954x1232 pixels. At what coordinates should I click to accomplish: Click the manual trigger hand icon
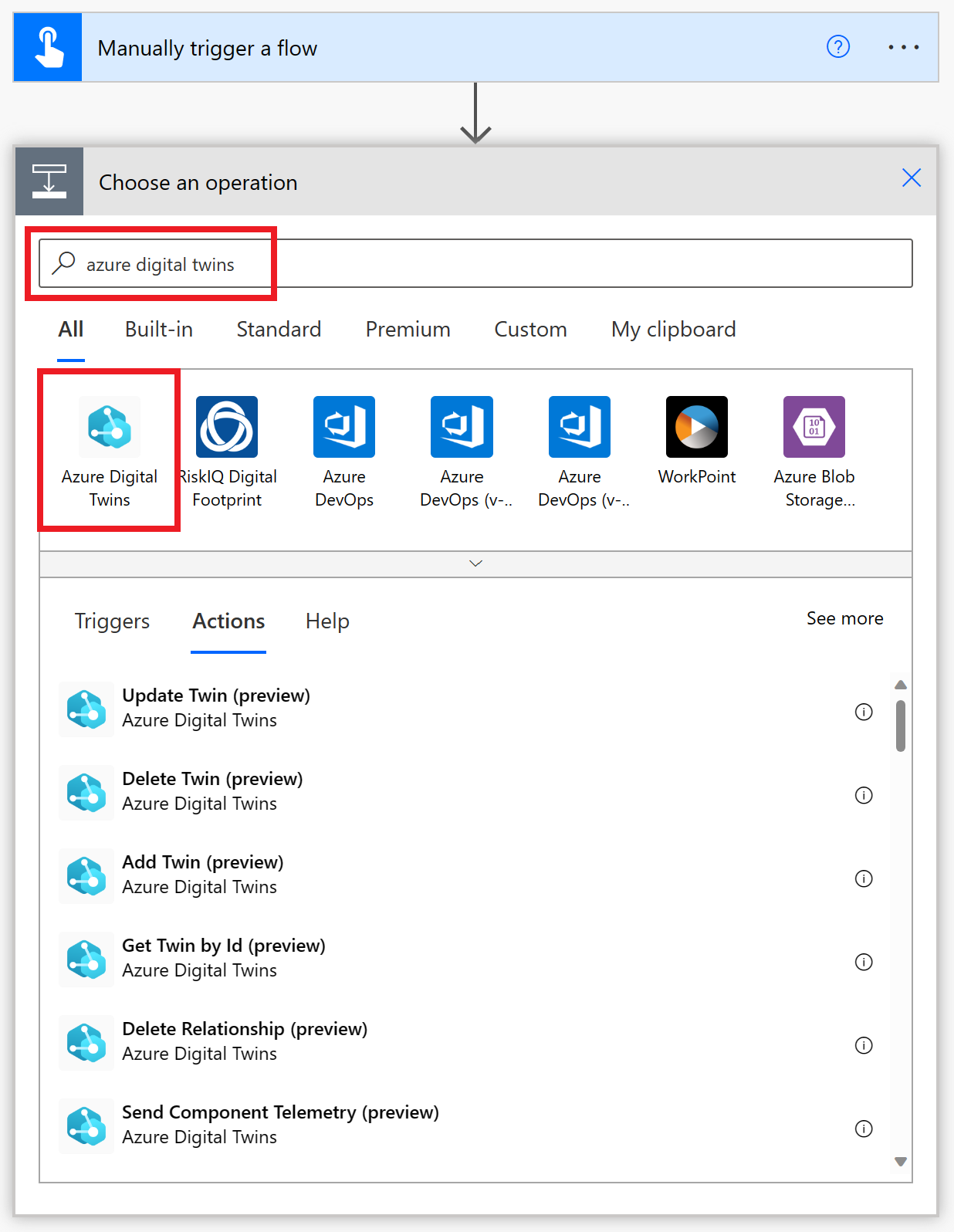[x=48, y=47]
